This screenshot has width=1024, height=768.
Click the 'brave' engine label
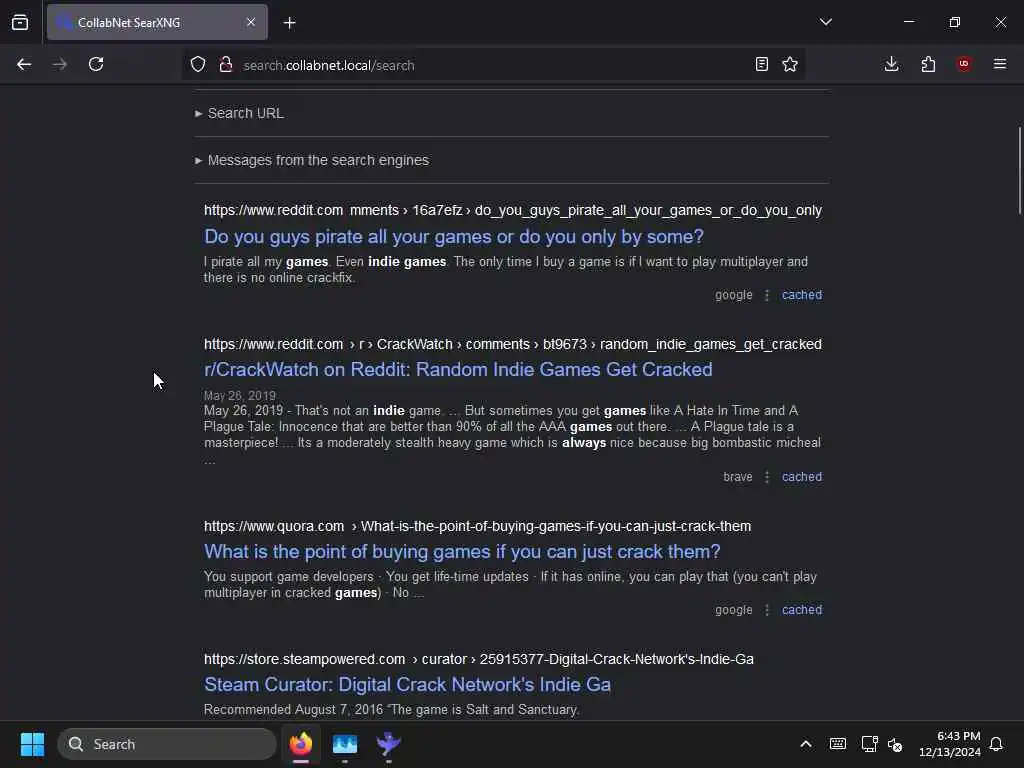[x=738, y=477]
